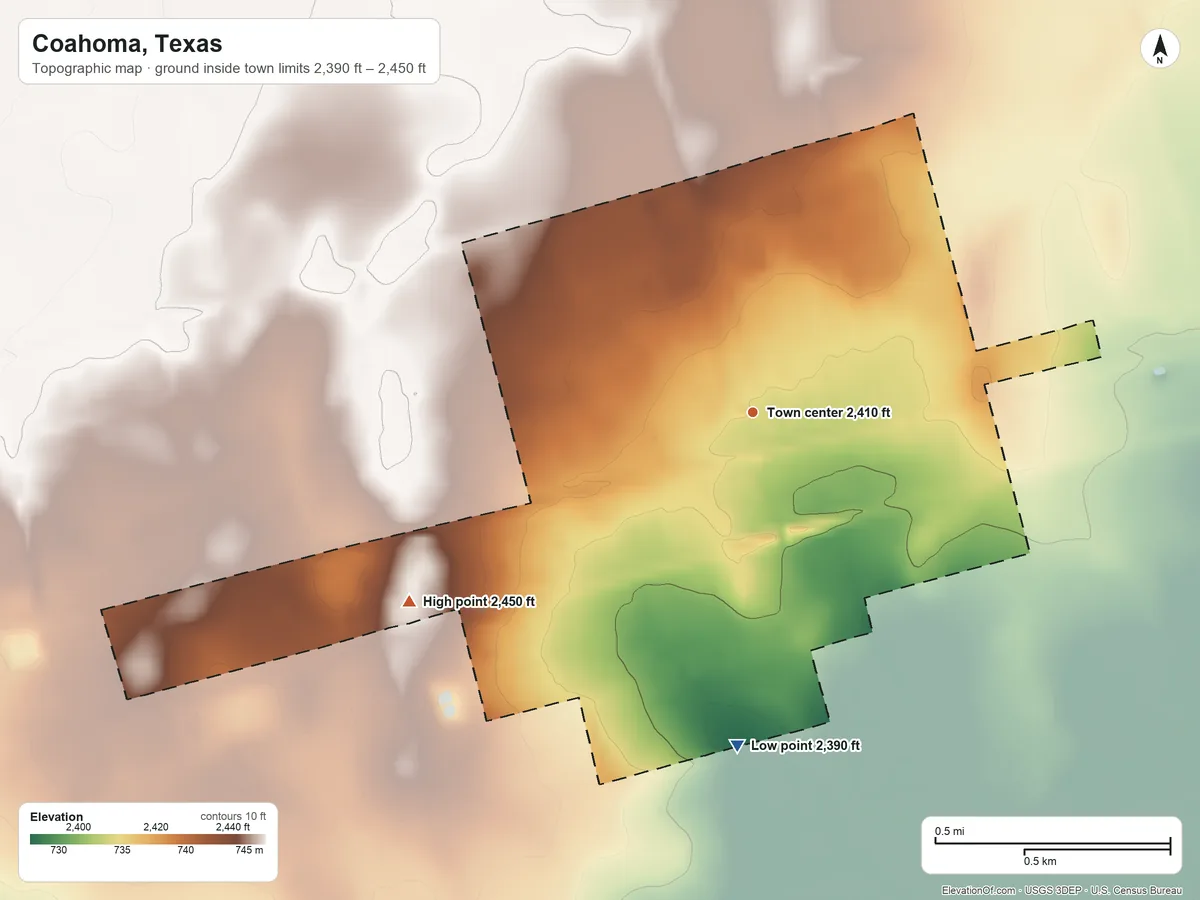Click the elevation color gradient bar
Viewport: 1200px width, 900px height.
pyautogui.click(x=148, y=839)
